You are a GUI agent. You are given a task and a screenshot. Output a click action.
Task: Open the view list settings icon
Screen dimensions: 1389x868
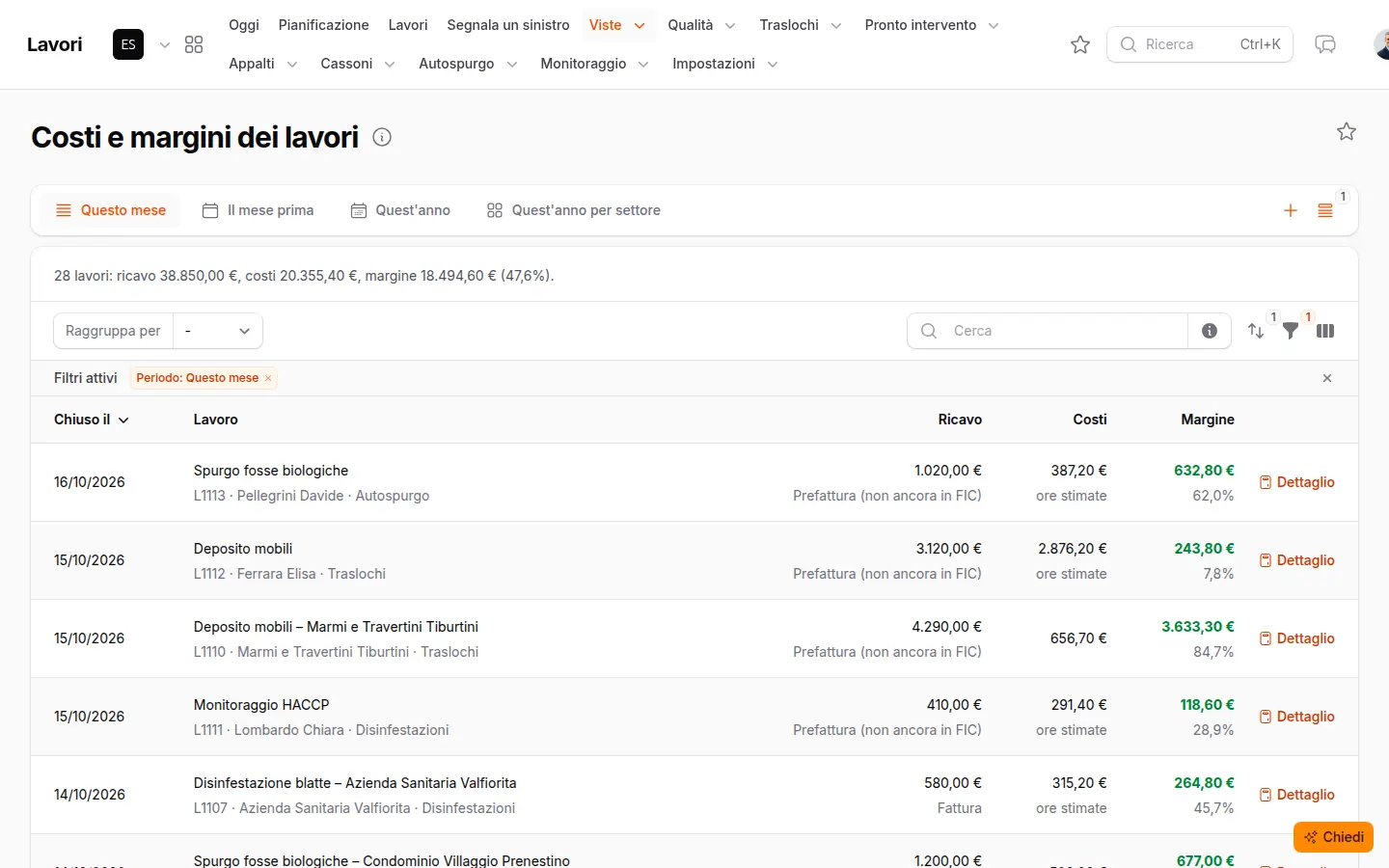[1325, 210]
